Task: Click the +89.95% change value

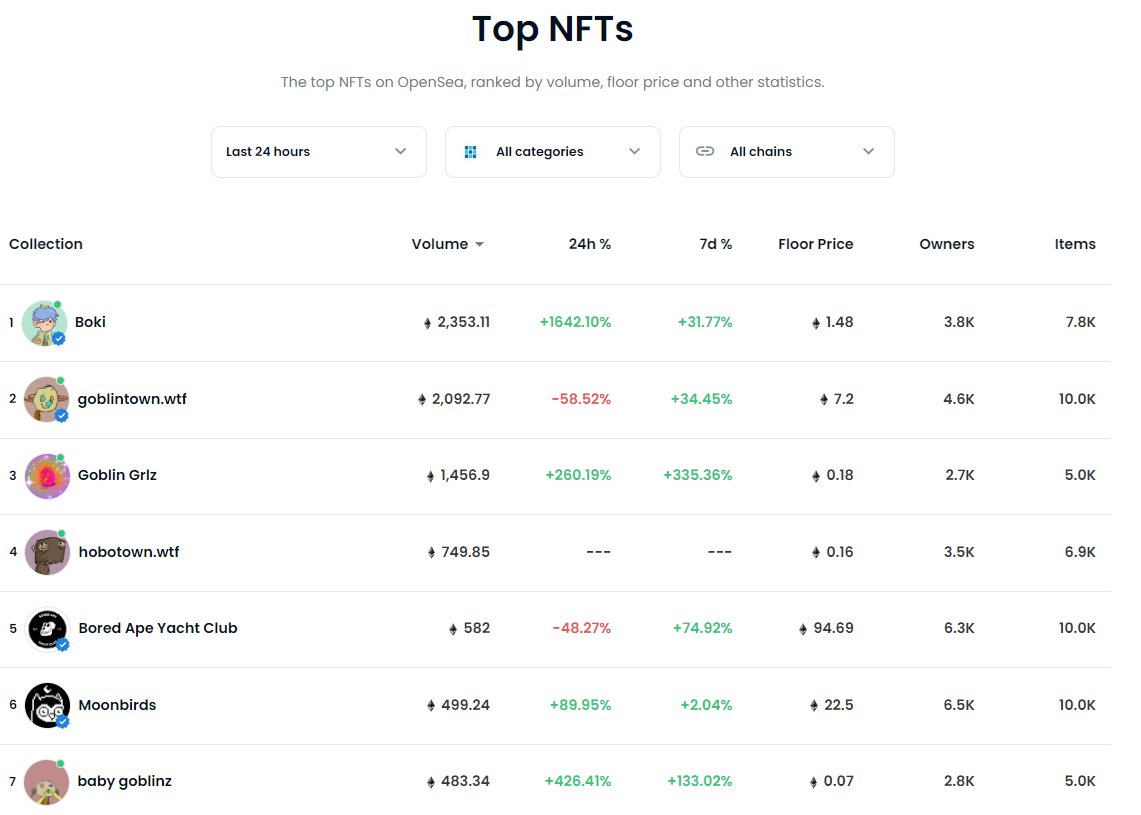Action: (x=580, y=704)
